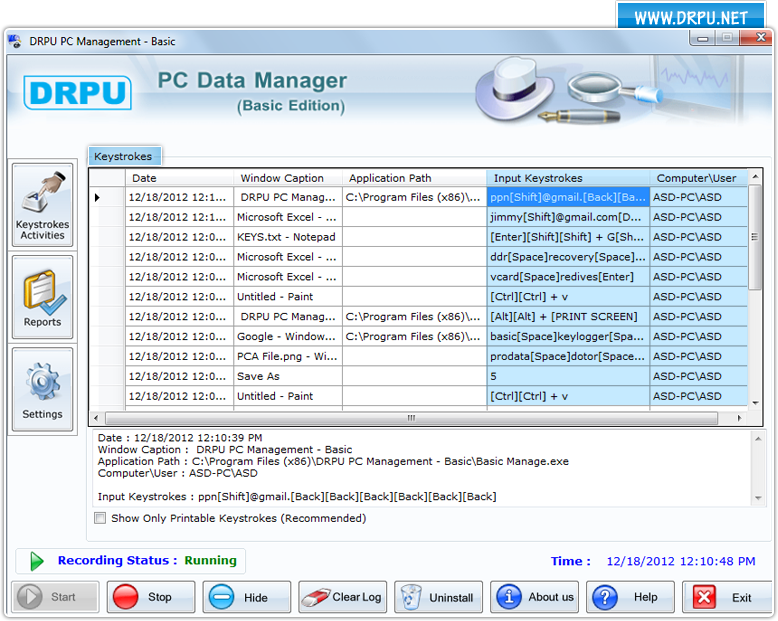
Task: Select the 'Google - Window...' caption cell
Action: tap(288, 336)
